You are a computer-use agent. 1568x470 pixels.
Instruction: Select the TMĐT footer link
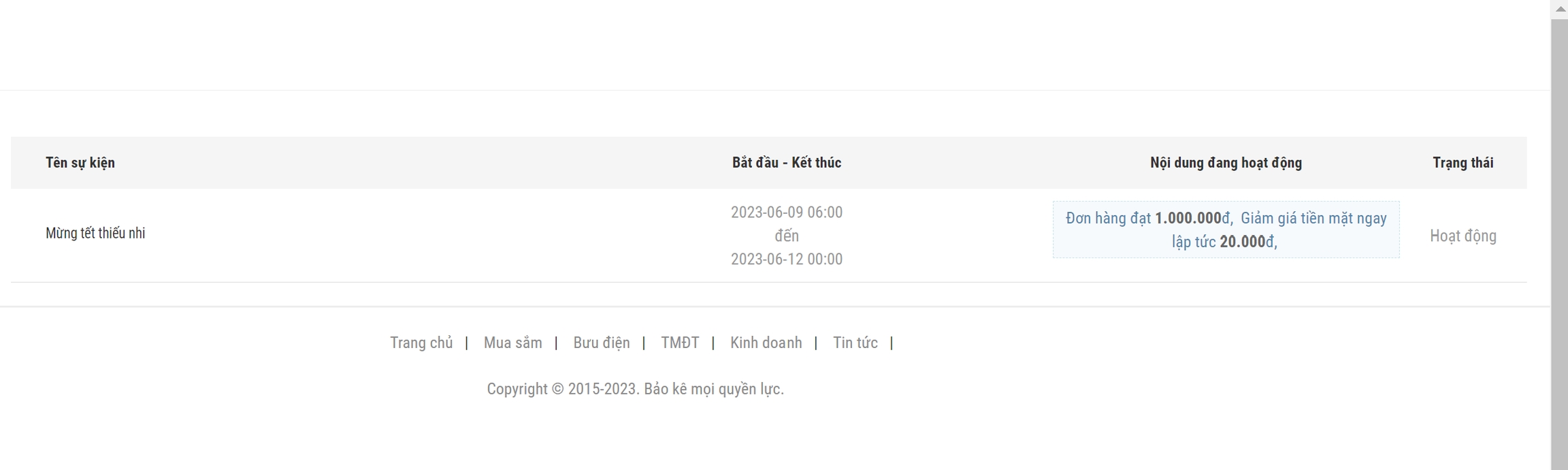click(x=680, y=343)
